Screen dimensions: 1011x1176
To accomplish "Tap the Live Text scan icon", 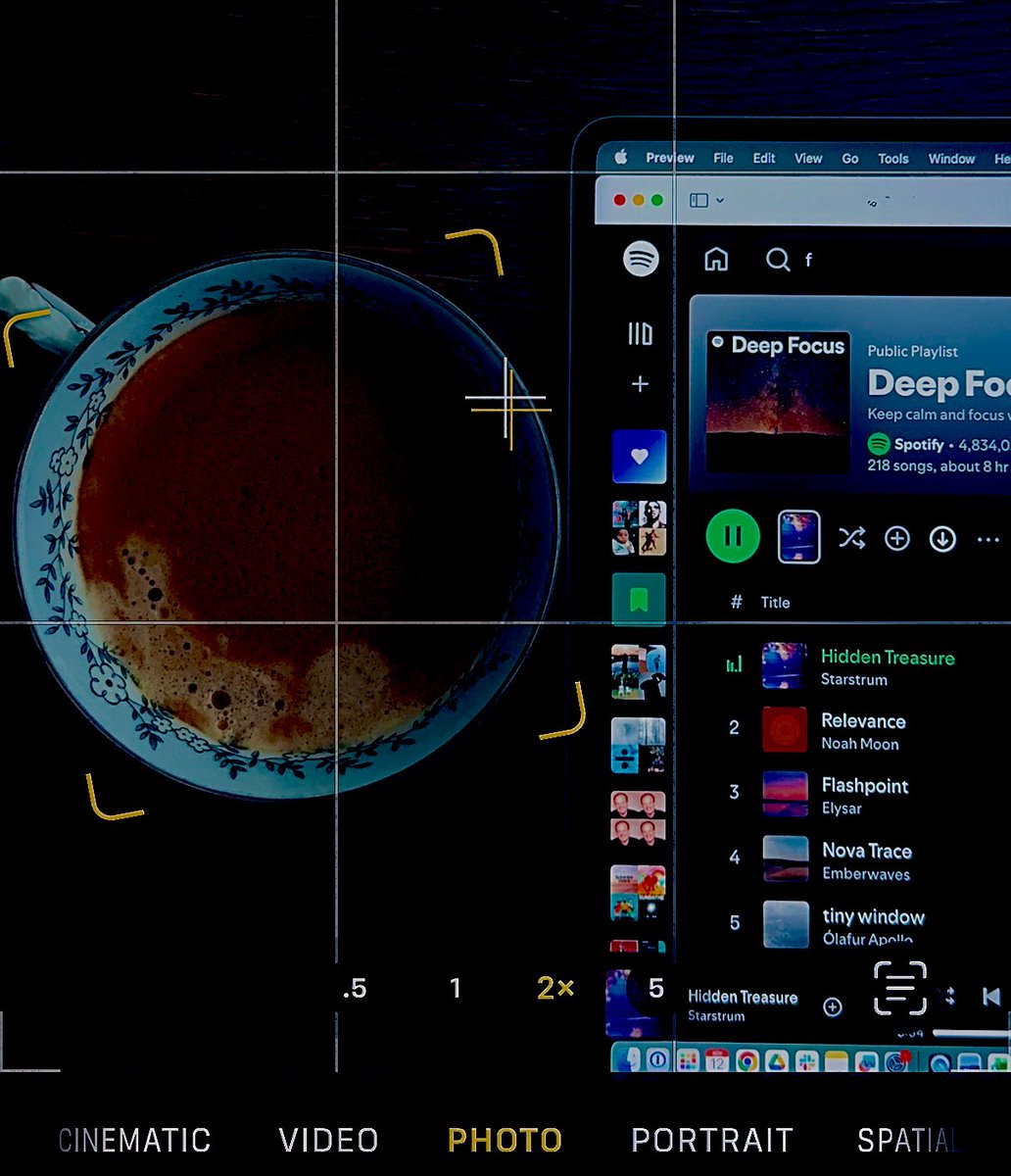I will point(899,988).
